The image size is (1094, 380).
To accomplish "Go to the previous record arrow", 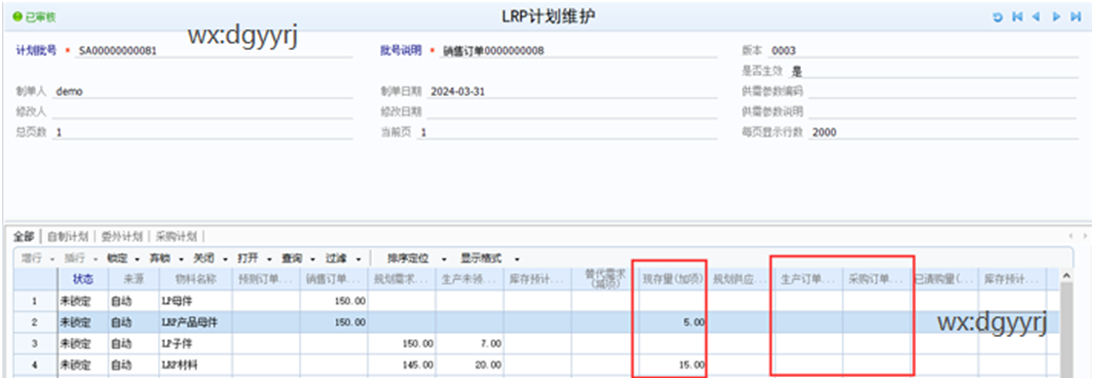I will tap(1036, 17).
